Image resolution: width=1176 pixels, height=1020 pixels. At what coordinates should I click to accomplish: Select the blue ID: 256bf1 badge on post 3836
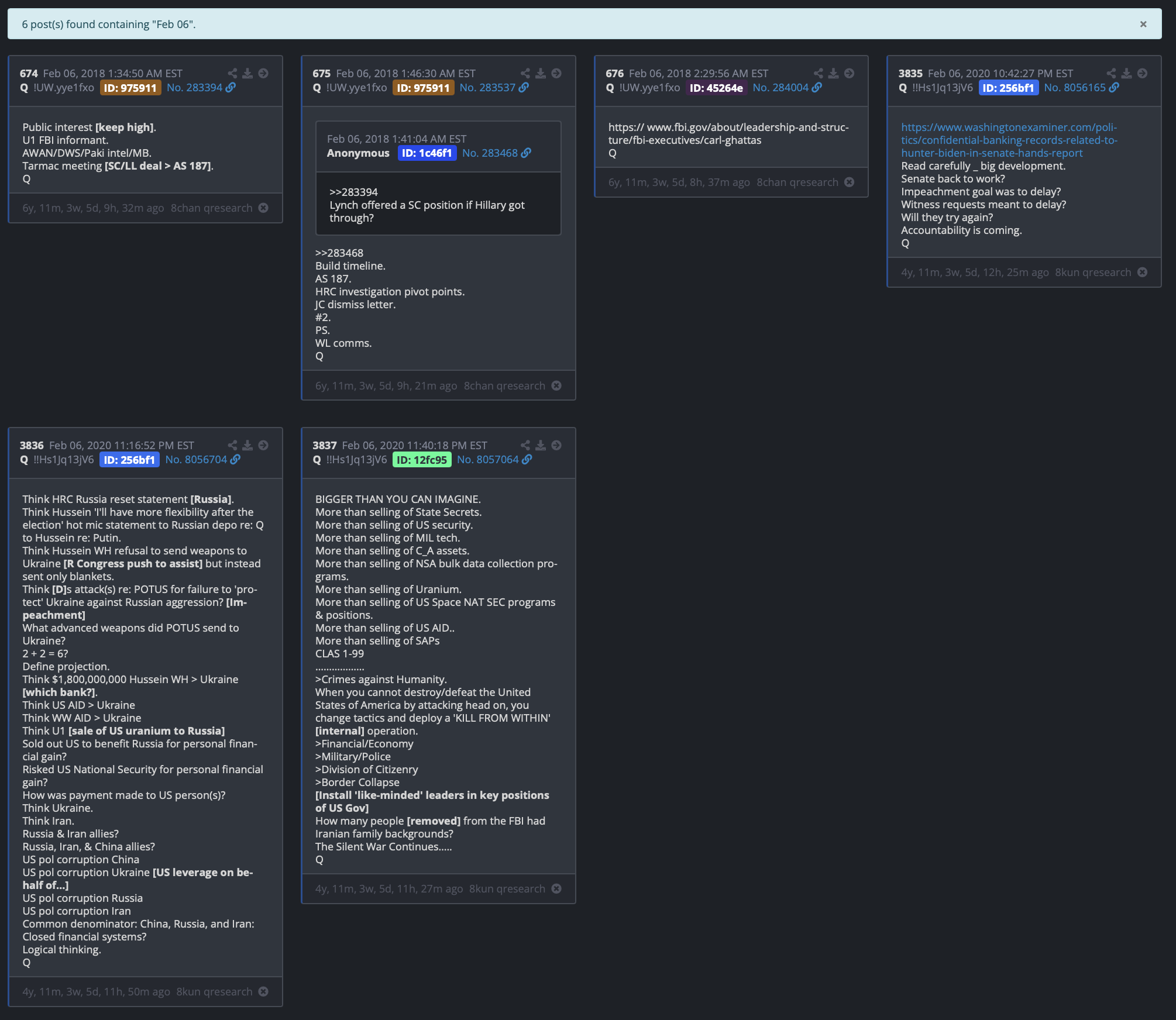point(129,460)
